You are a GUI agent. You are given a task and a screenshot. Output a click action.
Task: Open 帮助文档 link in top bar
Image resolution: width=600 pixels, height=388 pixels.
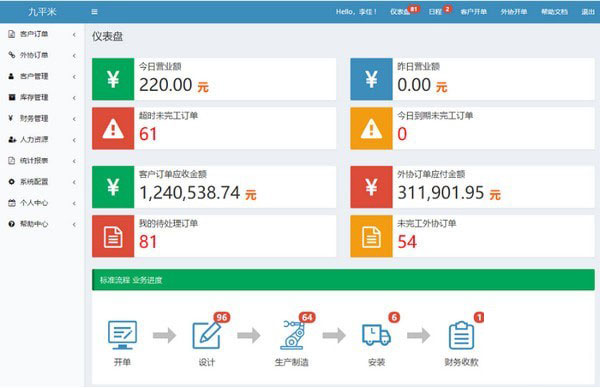point(554,12)
